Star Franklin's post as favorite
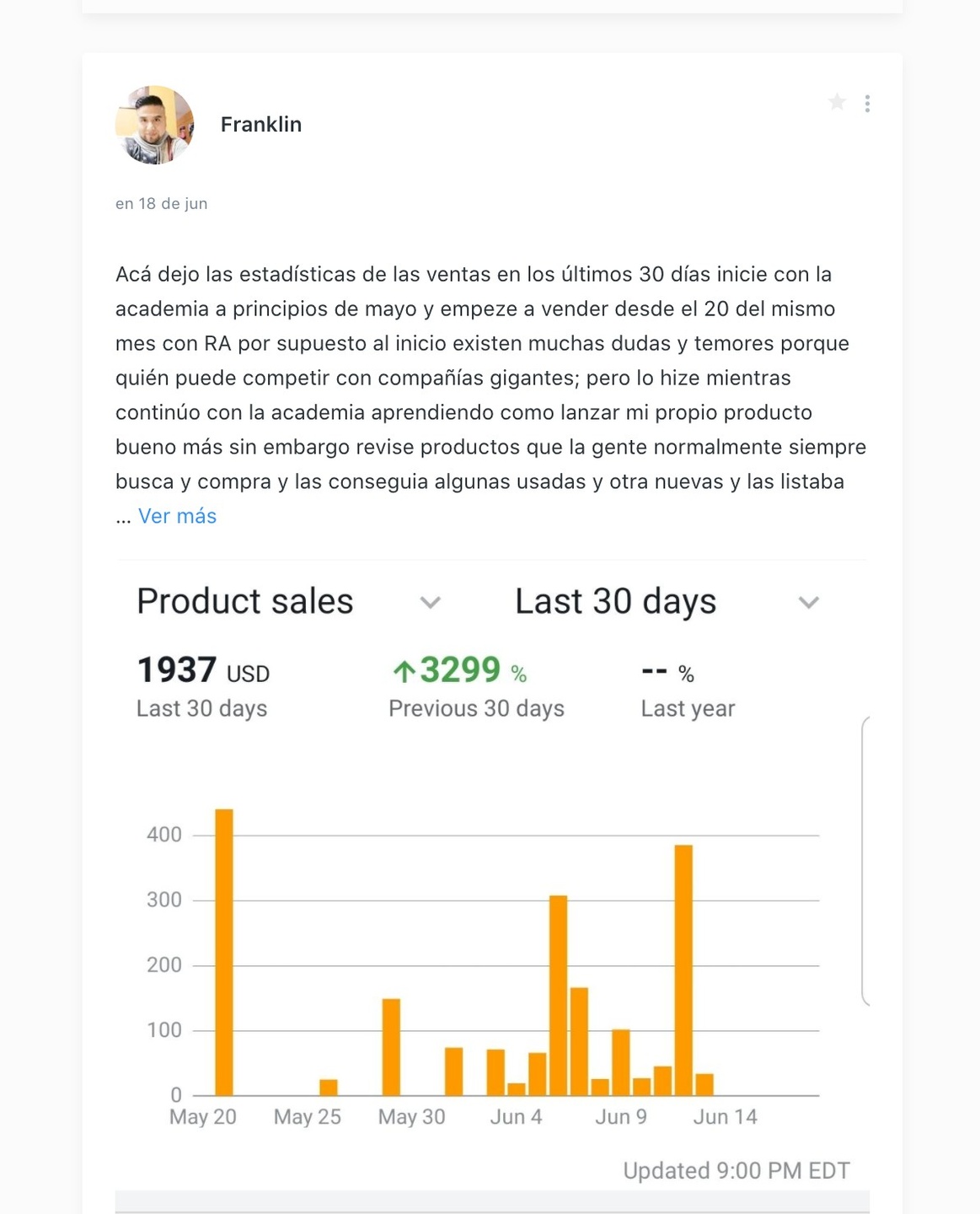Viewport: 980px width, 1214px height. click(x=837, y=102)
